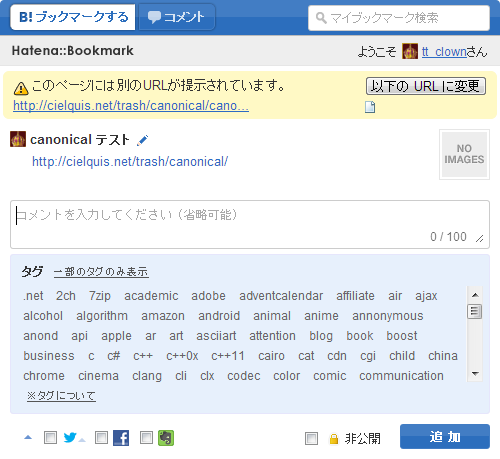Focus the マイブックマーク検索 search field
This screenshot has width=500, height=459.
(399, 18)
